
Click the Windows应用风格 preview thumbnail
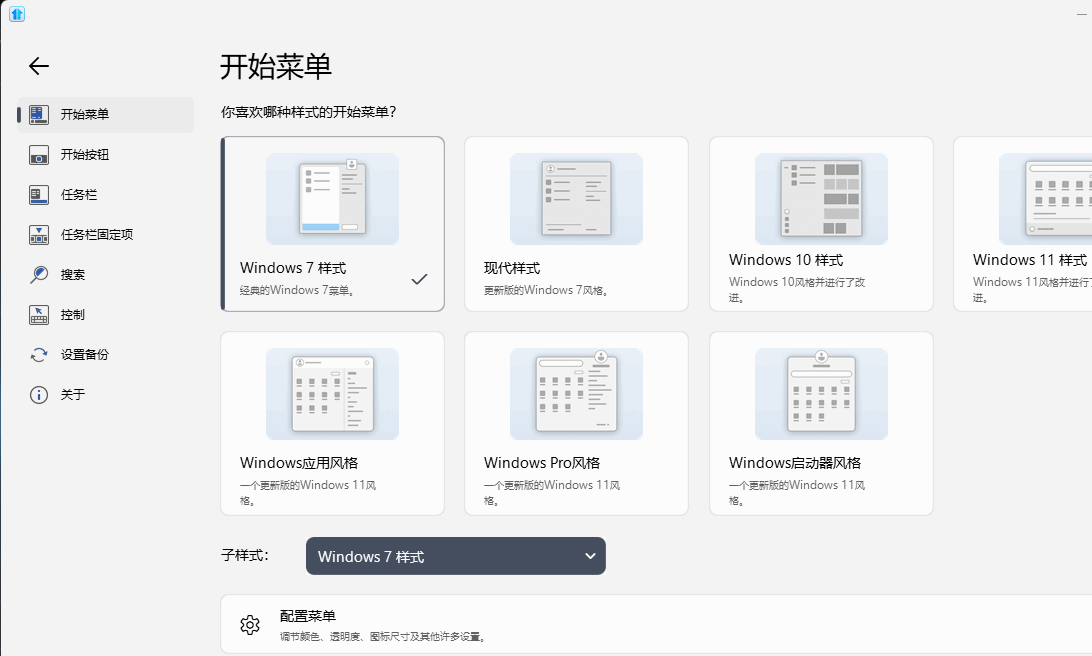332,393
